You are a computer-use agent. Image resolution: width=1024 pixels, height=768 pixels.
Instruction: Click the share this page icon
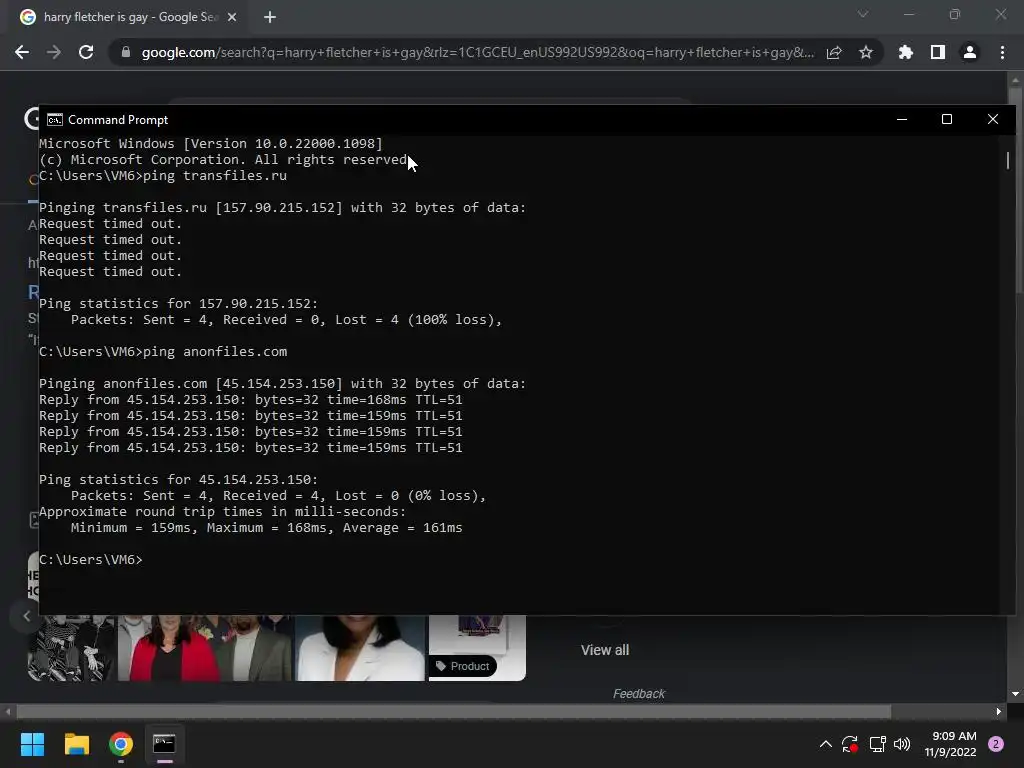coord(834,52)
